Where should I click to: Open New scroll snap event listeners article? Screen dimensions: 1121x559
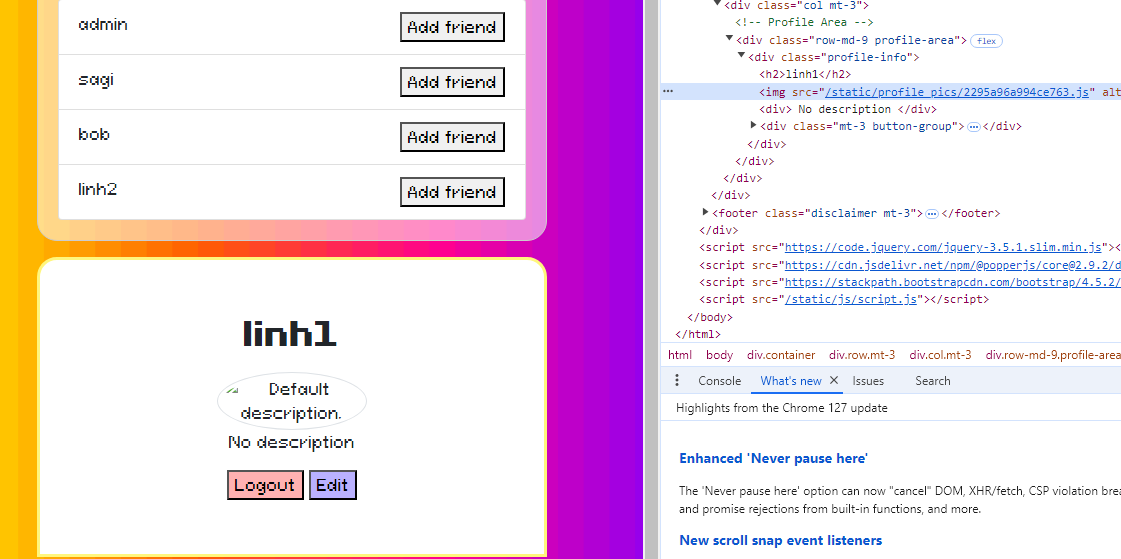(781, 540)
